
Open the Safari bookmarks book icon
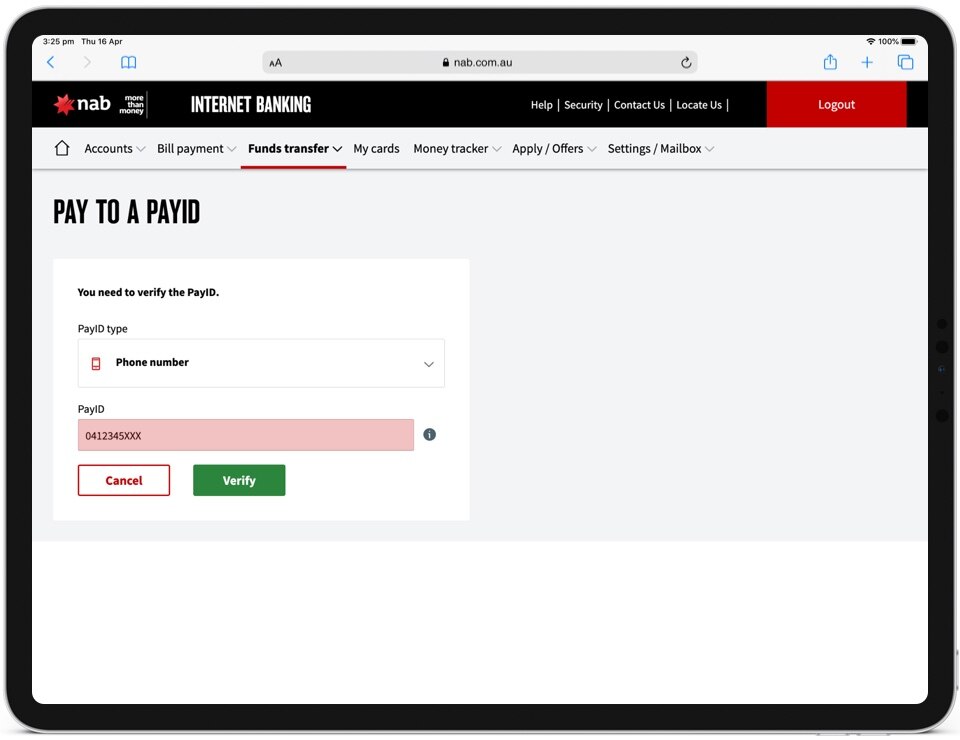(129, 62)
